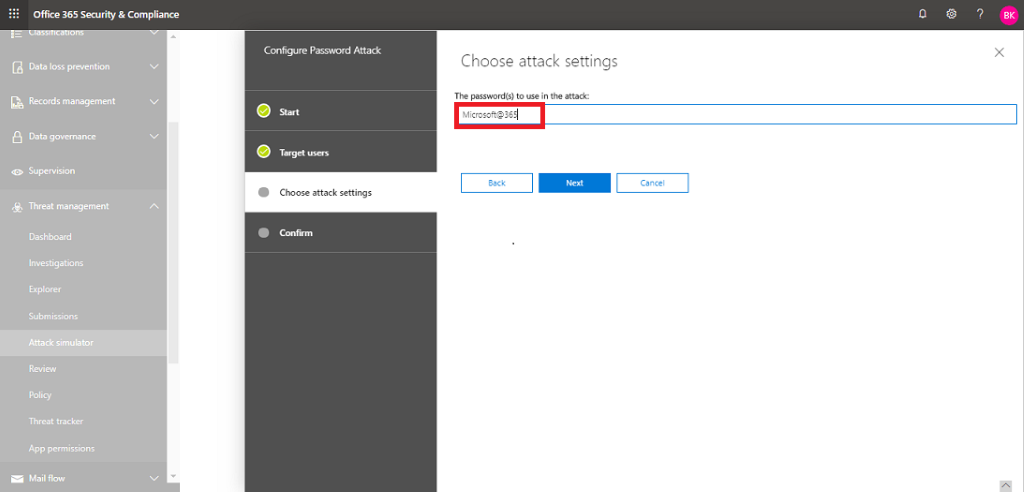Screen dimensions: 1024x492
Task: Click the bottom-right scroll up arrow
Action: point(1006,485)
